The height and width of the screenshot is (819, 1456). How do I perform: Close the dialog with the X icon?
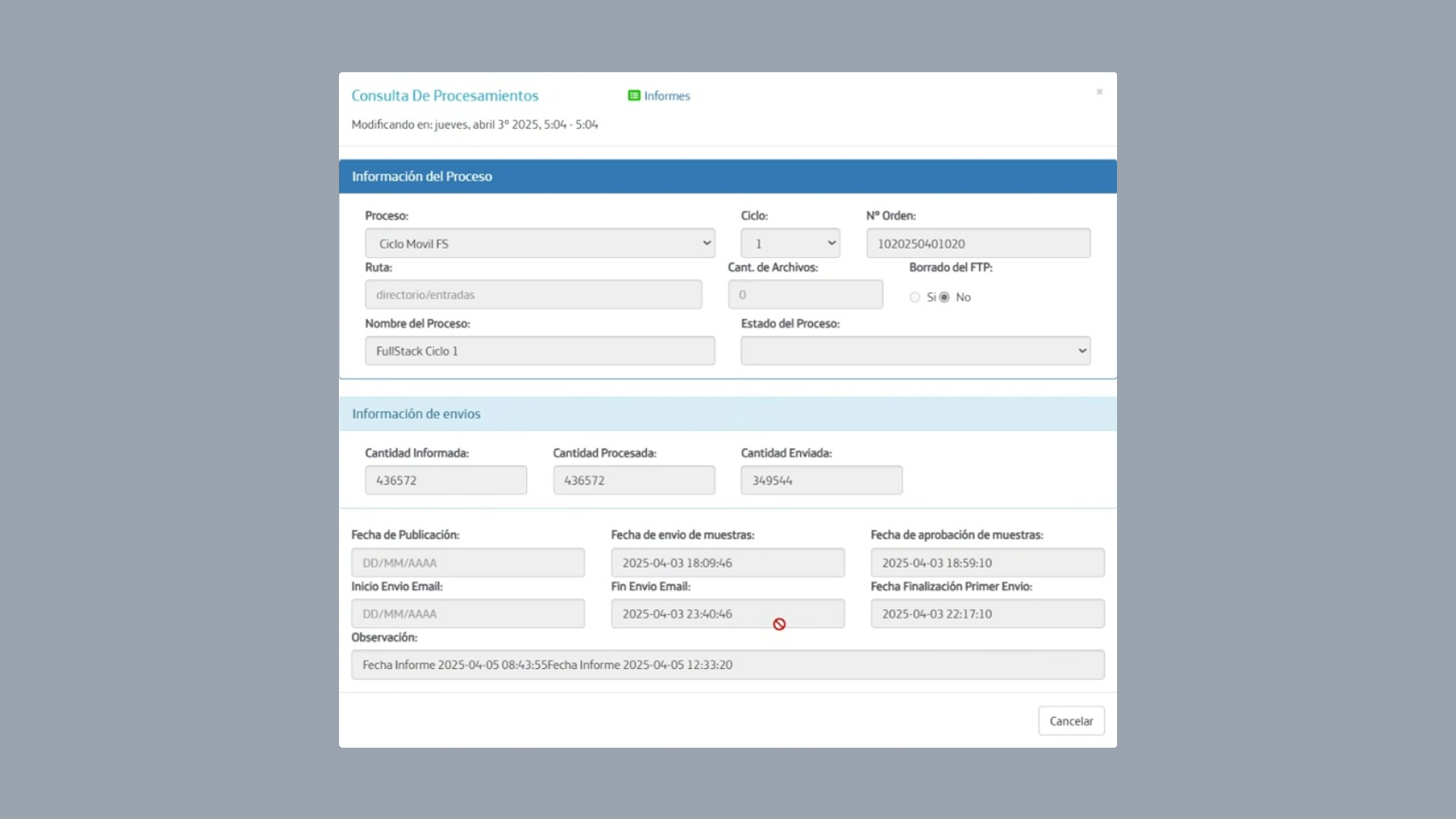click(x=1099, y=92)
